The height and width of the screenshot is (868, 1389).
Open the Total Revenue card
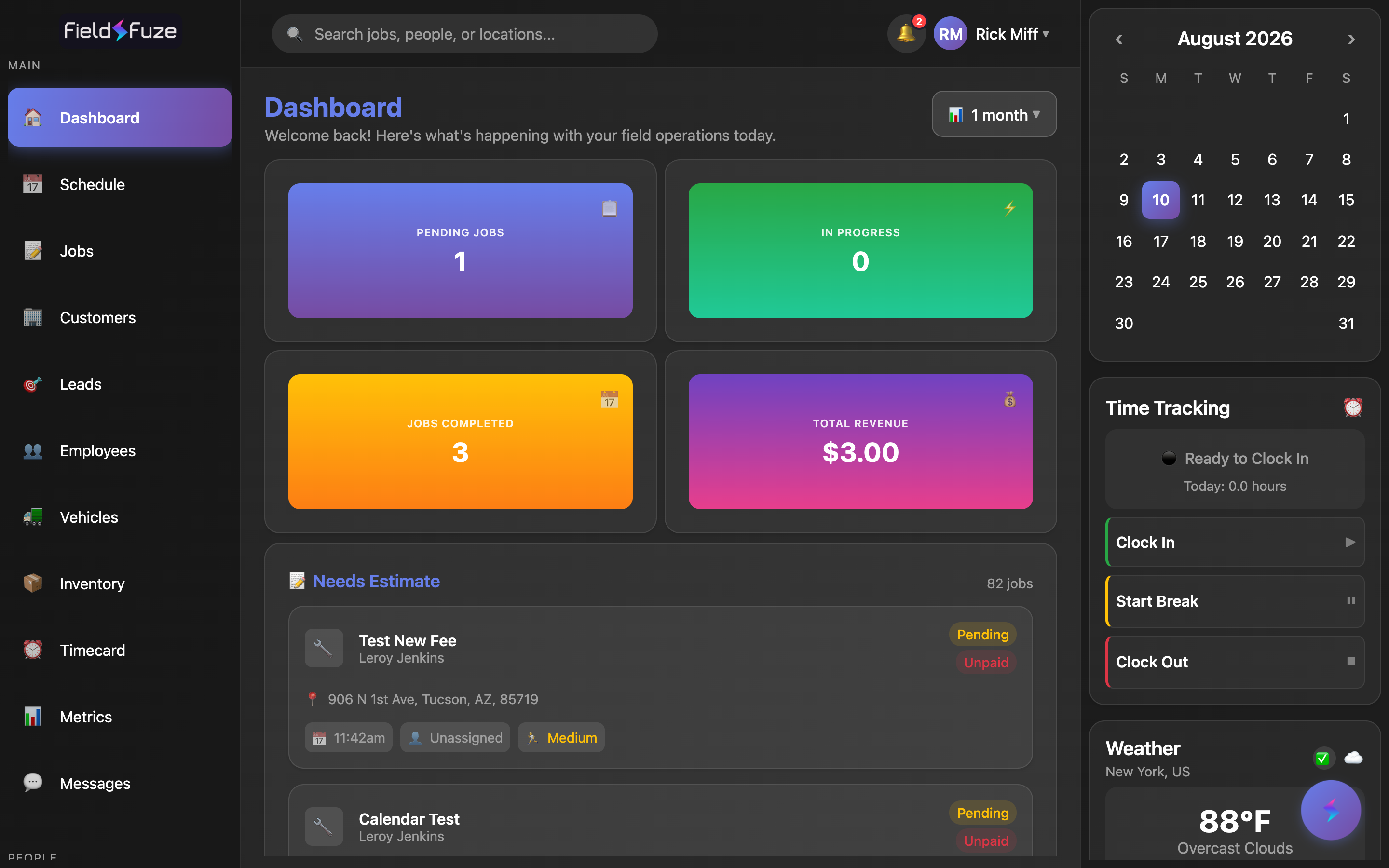pyautogui.click(x=860, y=441)
